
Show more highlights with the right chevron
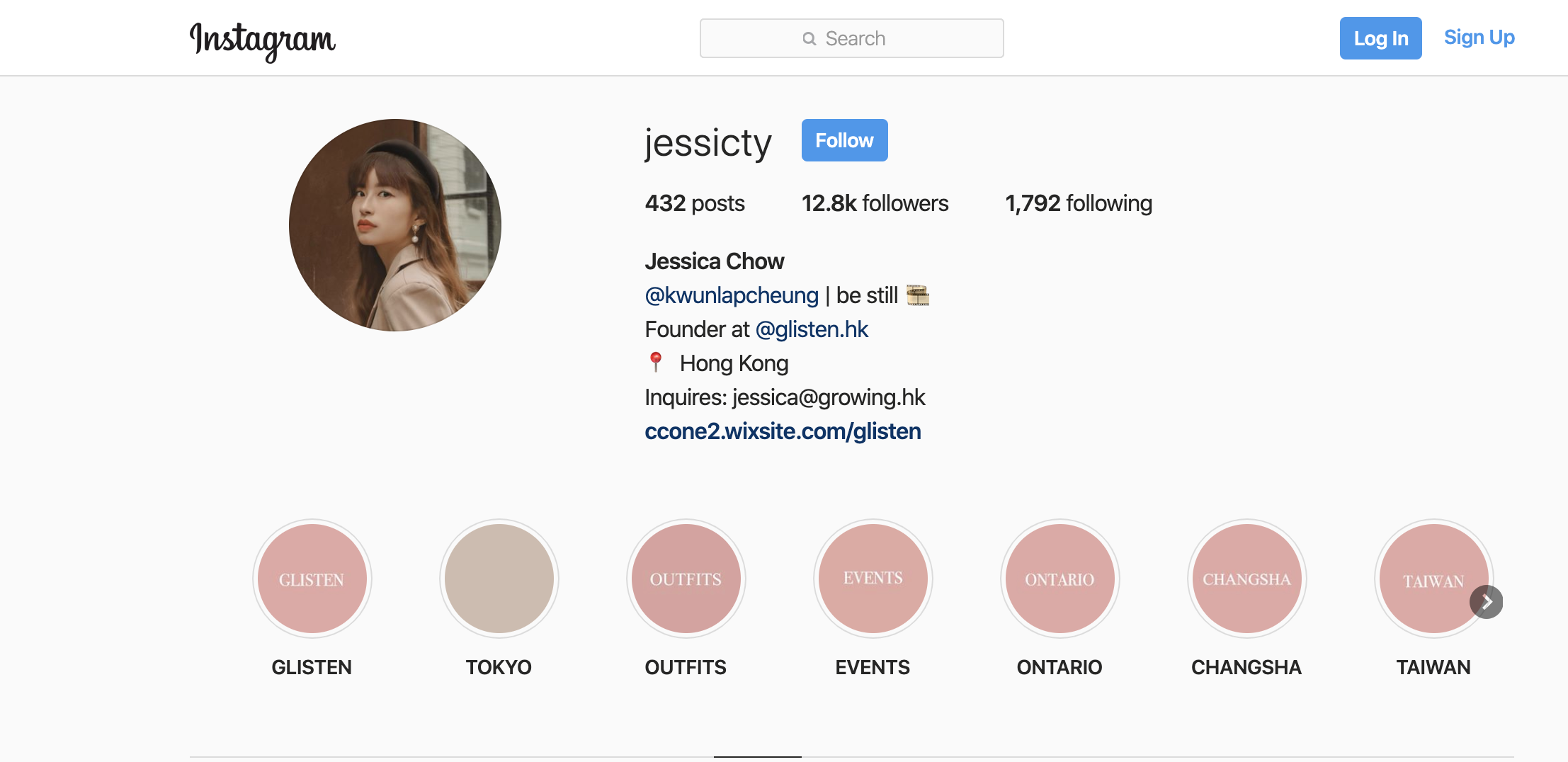[1486, 602]
